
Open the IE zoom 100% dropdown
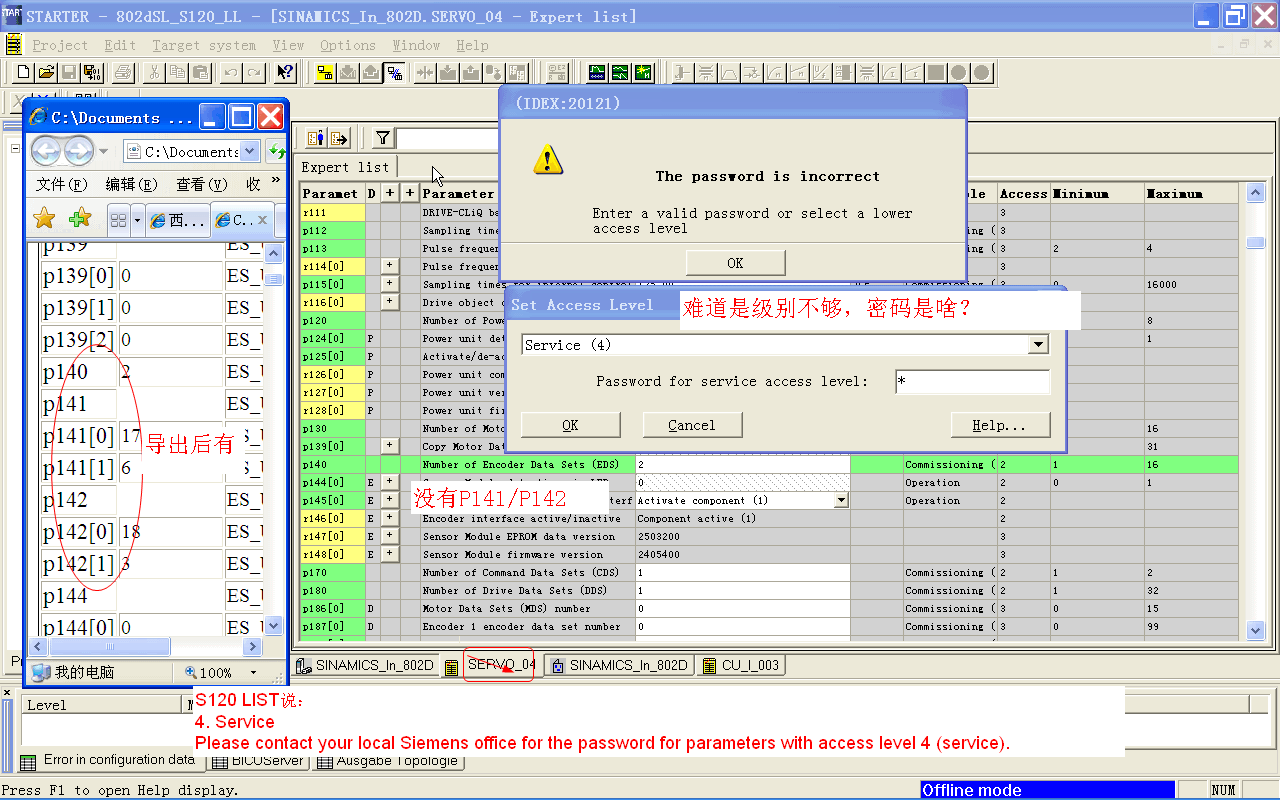tap(253, 673)
